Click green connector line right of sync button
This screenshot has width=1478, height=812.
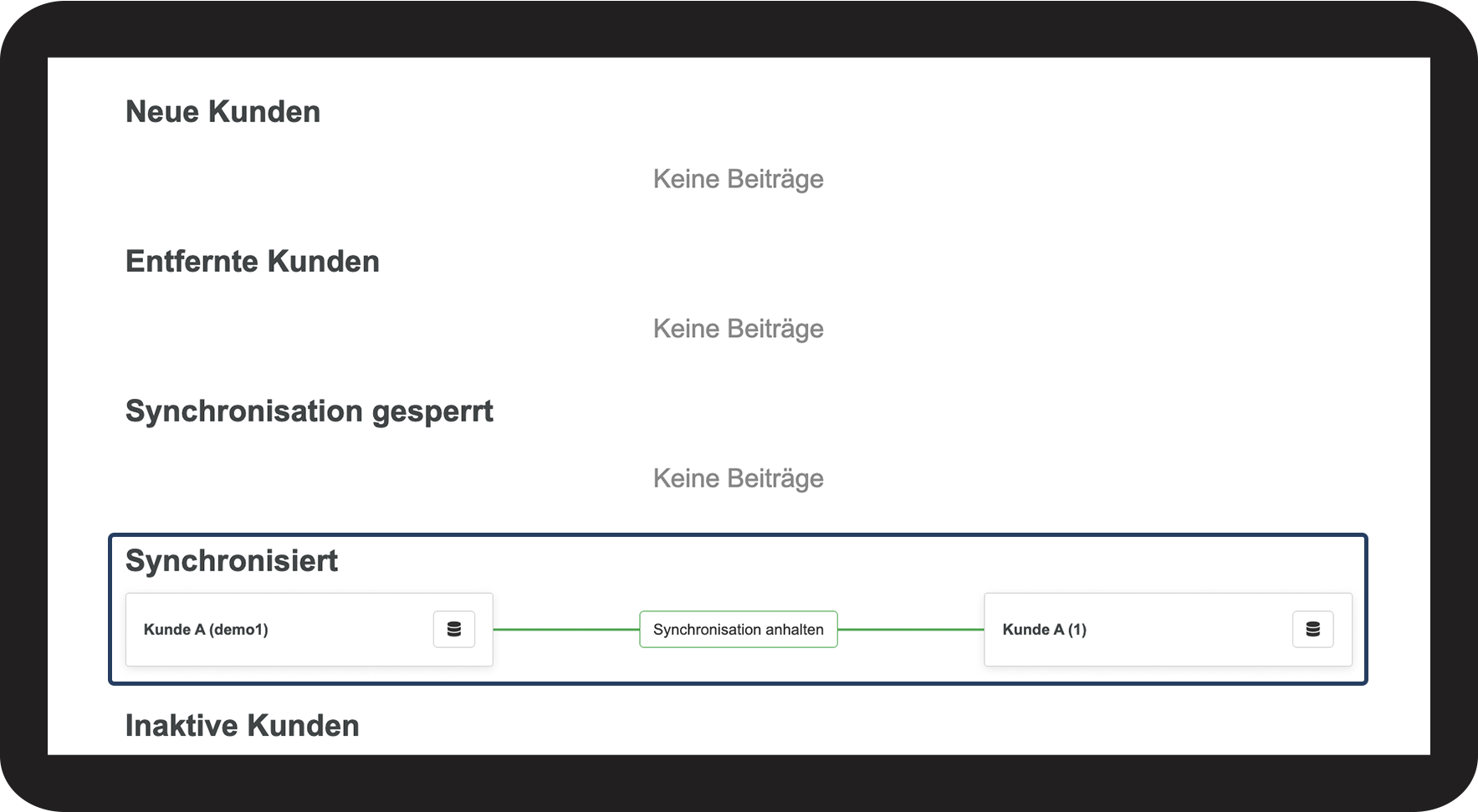click(910, 630)
